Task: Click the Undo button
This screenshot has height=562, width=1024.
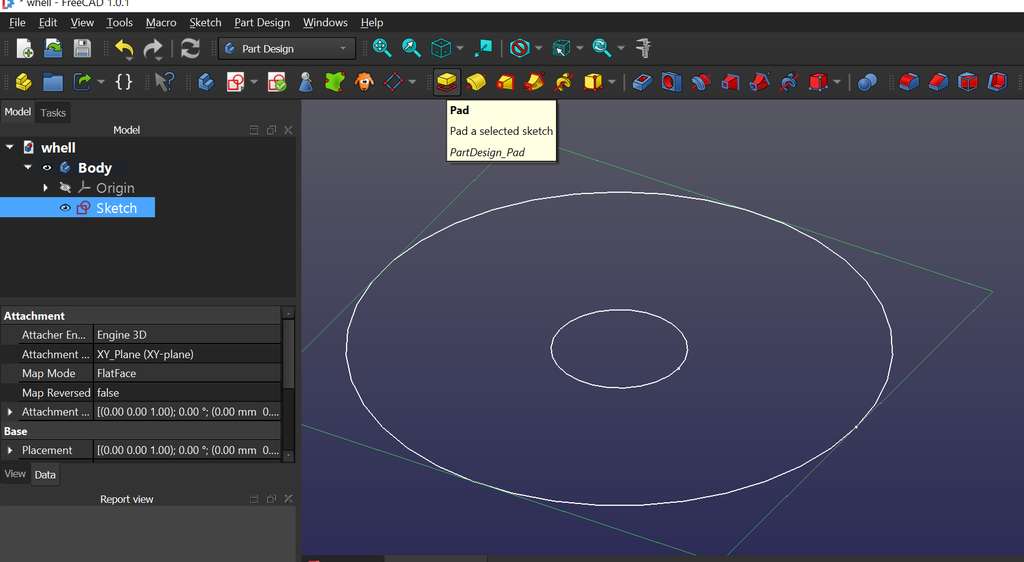Action: pos(124,48)
